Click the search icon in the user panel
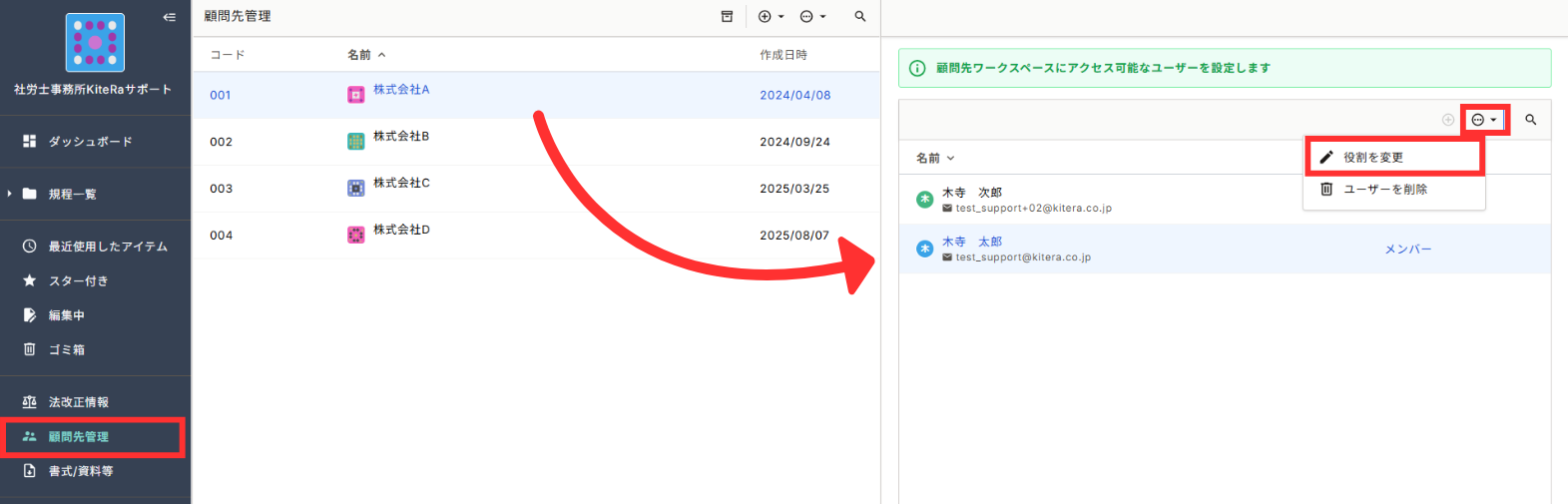The width and height of the screenshot is (1568, 504). 1530,120
